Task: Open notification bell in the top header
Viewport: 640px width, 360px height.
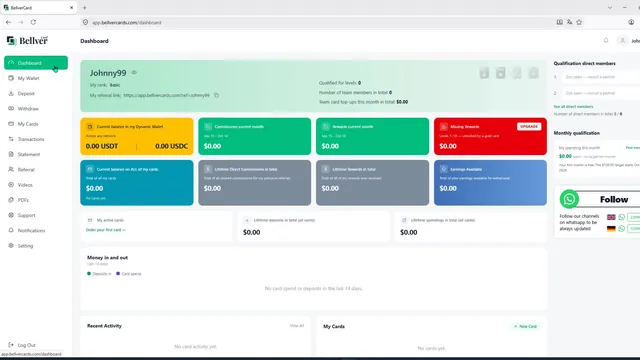Action: 606,40
